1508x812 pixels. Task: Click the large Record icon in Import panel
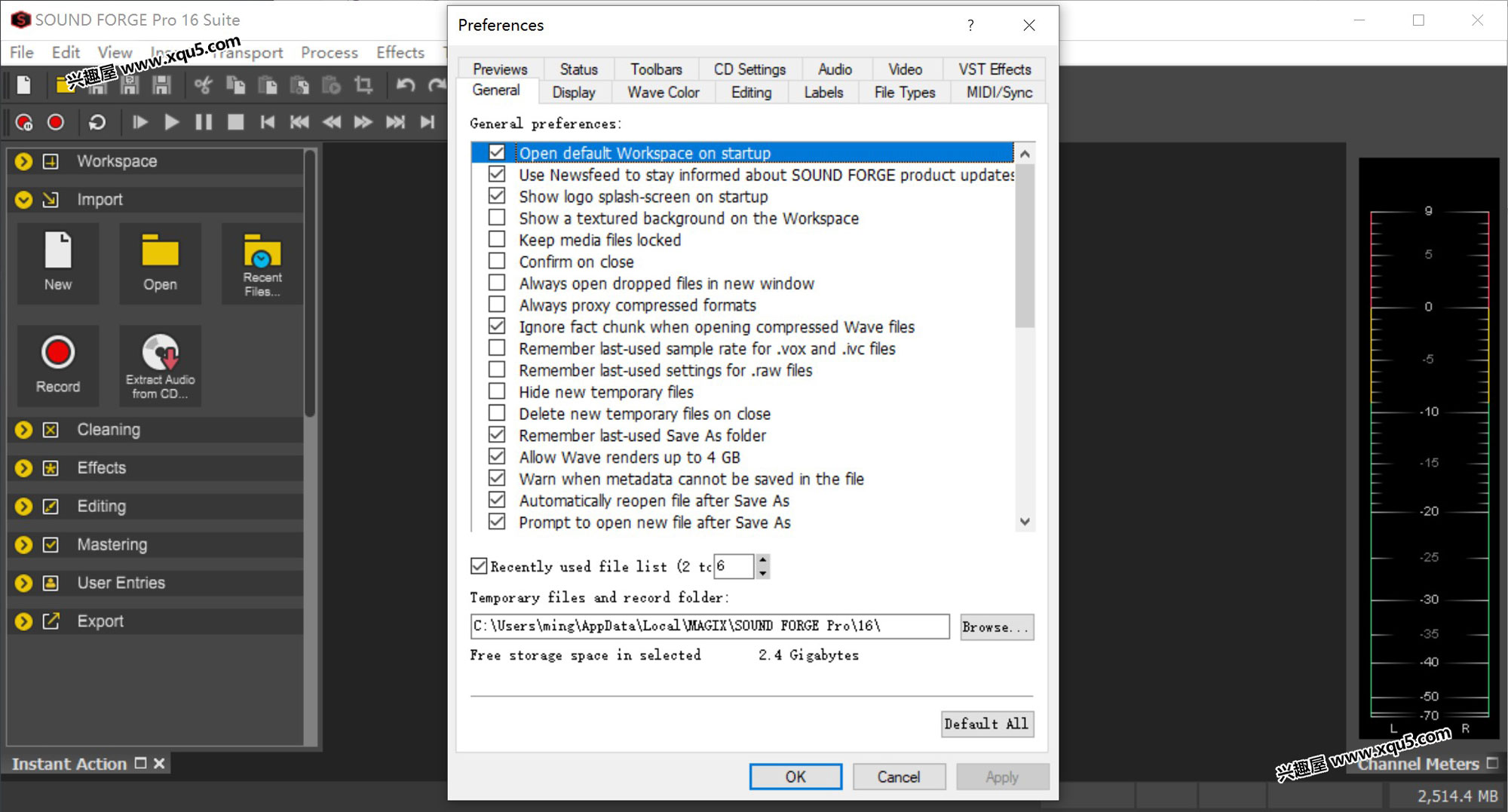[58, 366]
